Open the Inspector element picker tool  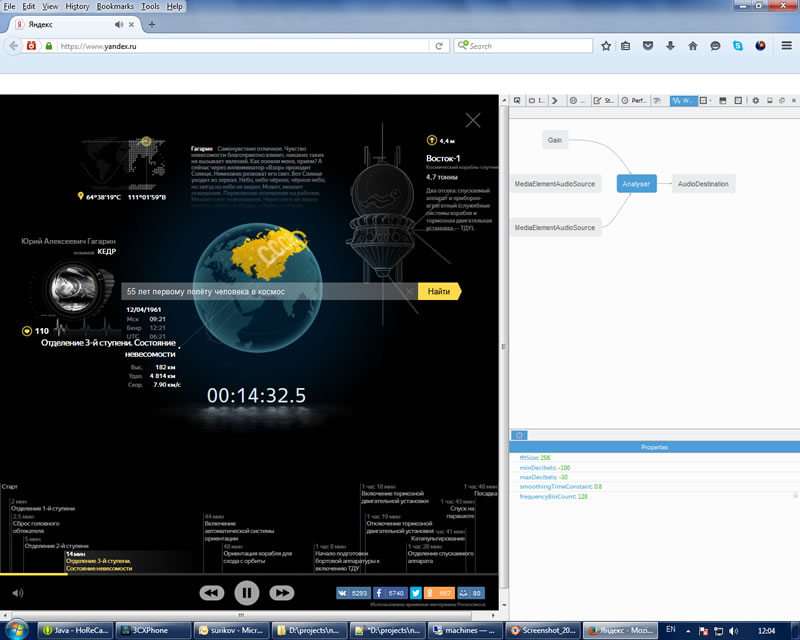pyautogui.click(x=517, y=101)
